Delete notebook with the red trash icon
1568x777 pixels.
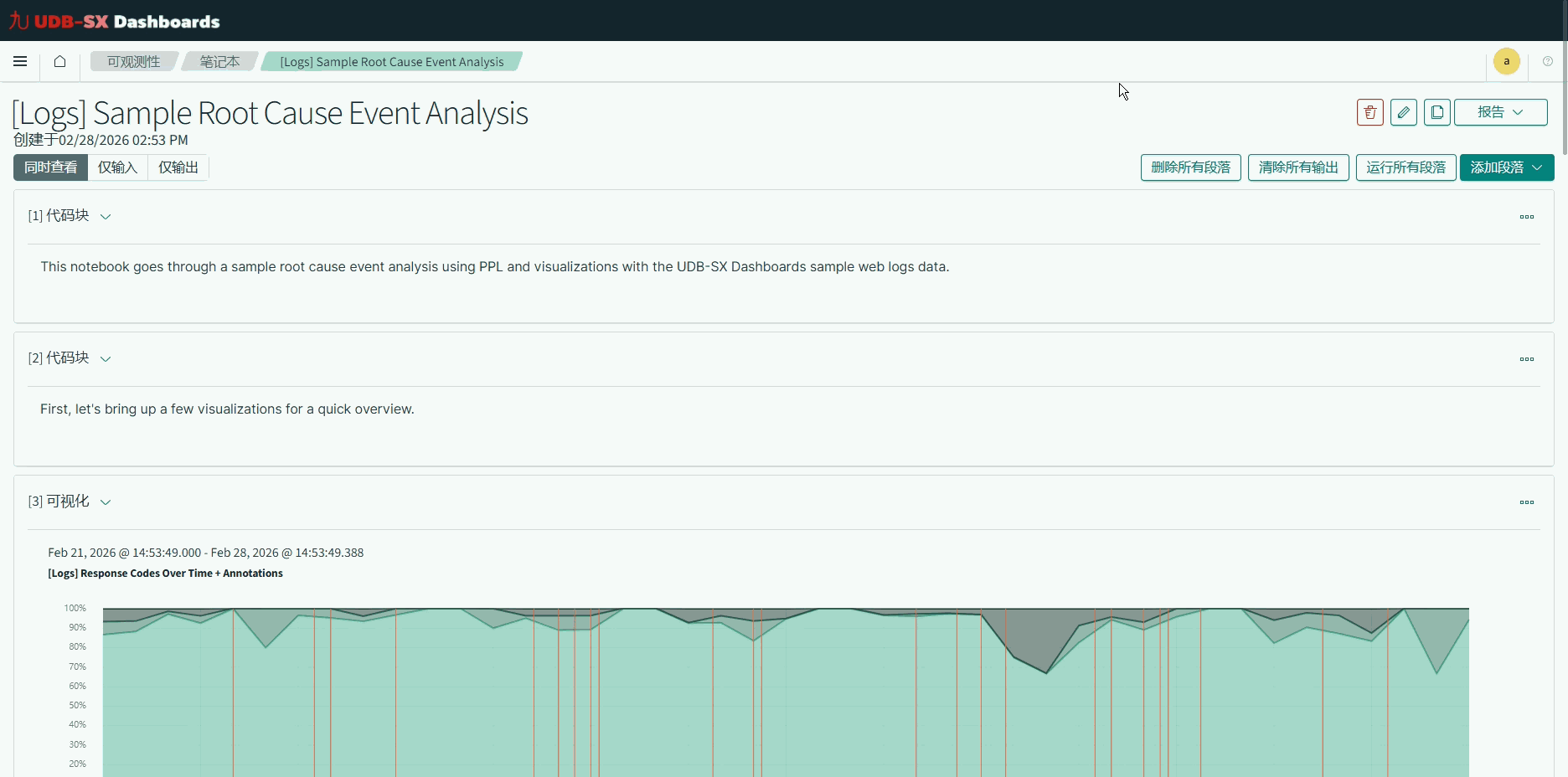pos(1369,112)
